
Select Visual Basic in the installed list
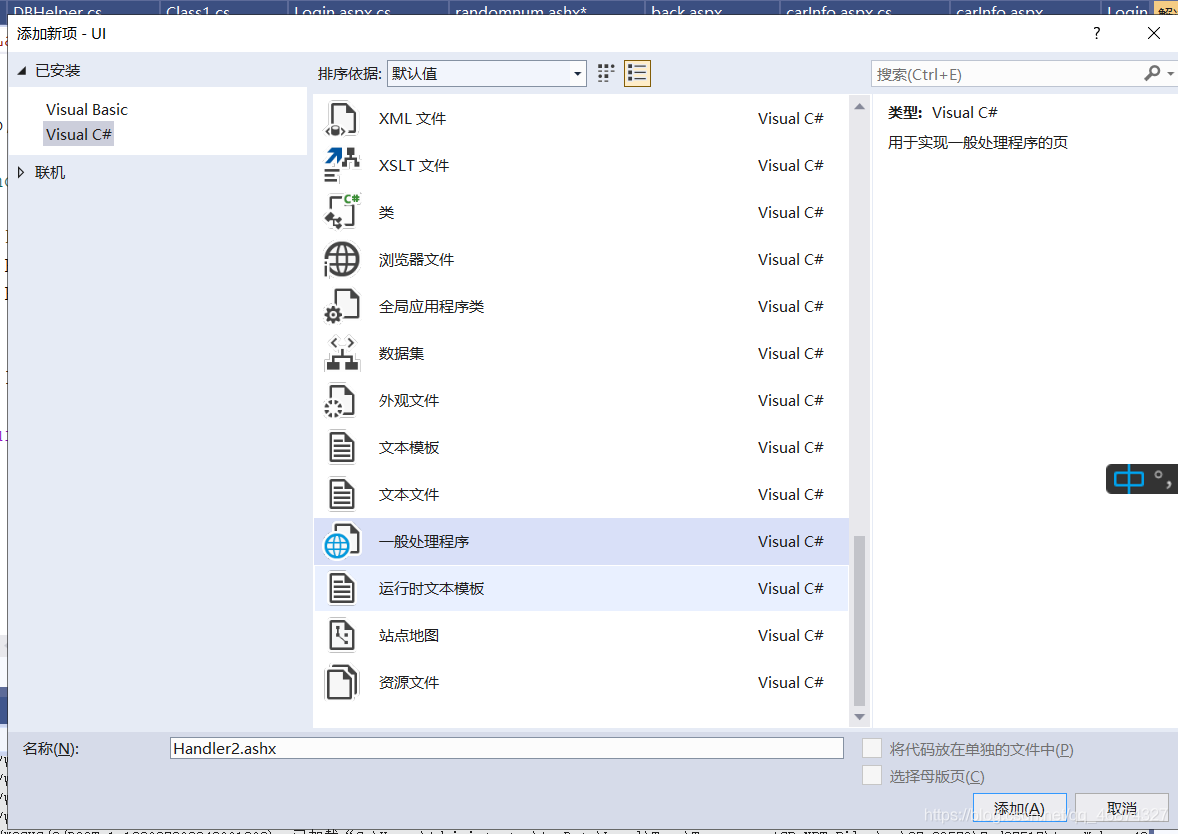(x=86, y=110)
